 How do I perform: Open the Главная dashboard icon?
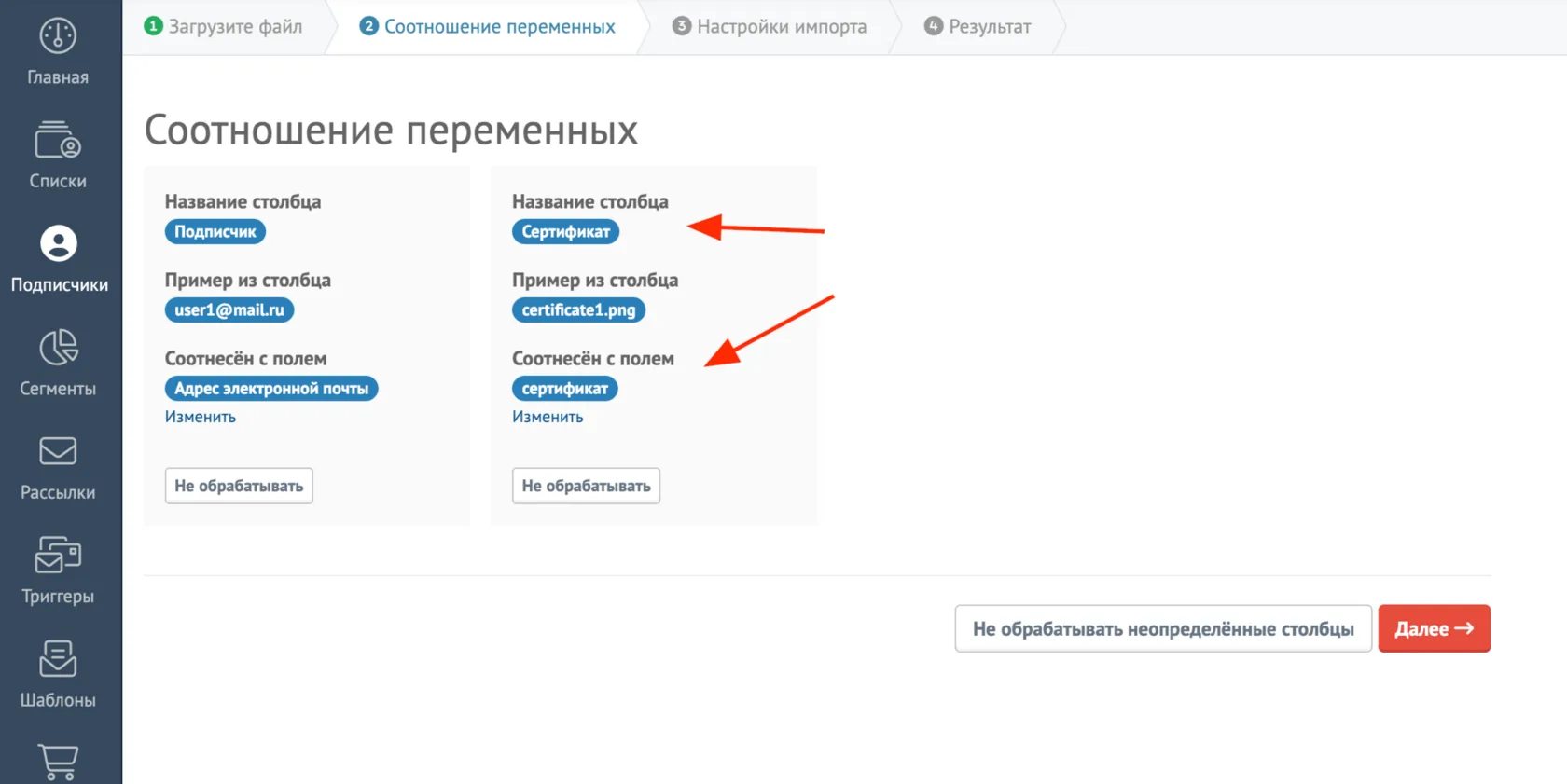[x=58, y=36]
